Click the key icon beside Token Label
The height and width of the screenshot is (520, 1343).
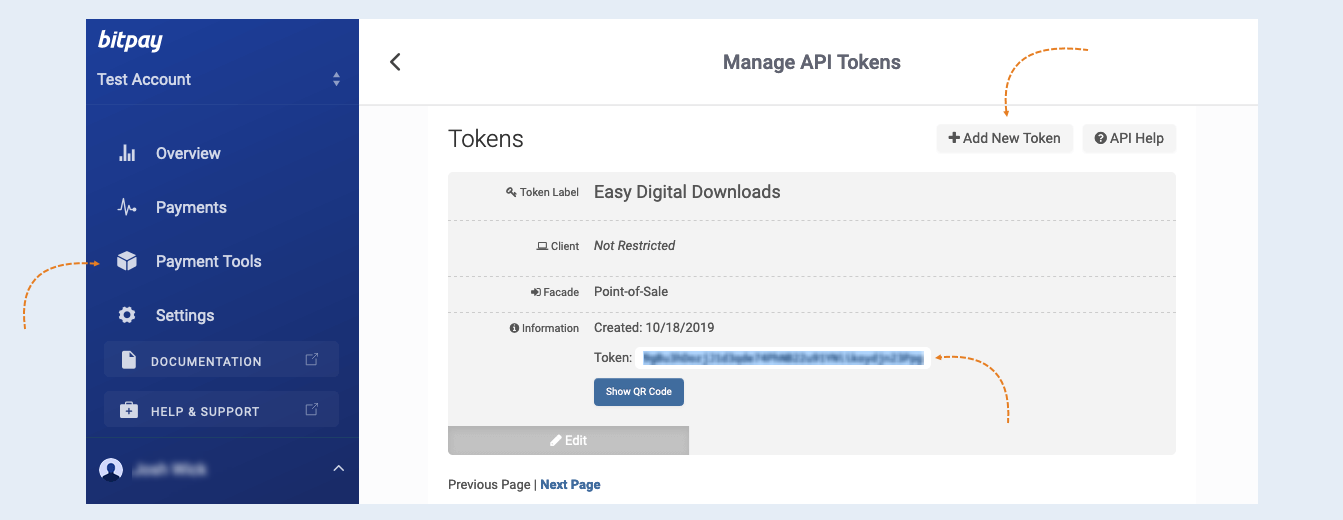pyautogui.click(x=511, y=192)
